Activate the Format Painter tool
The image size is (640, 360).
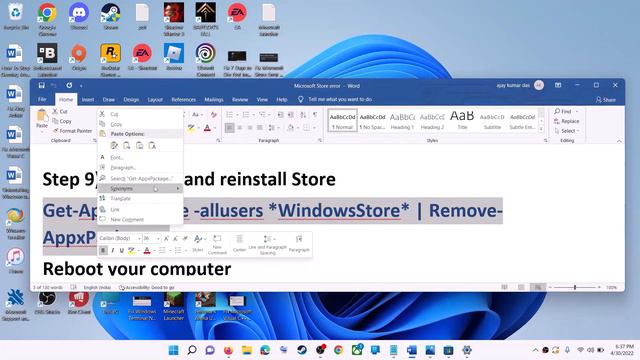(72, 131)
